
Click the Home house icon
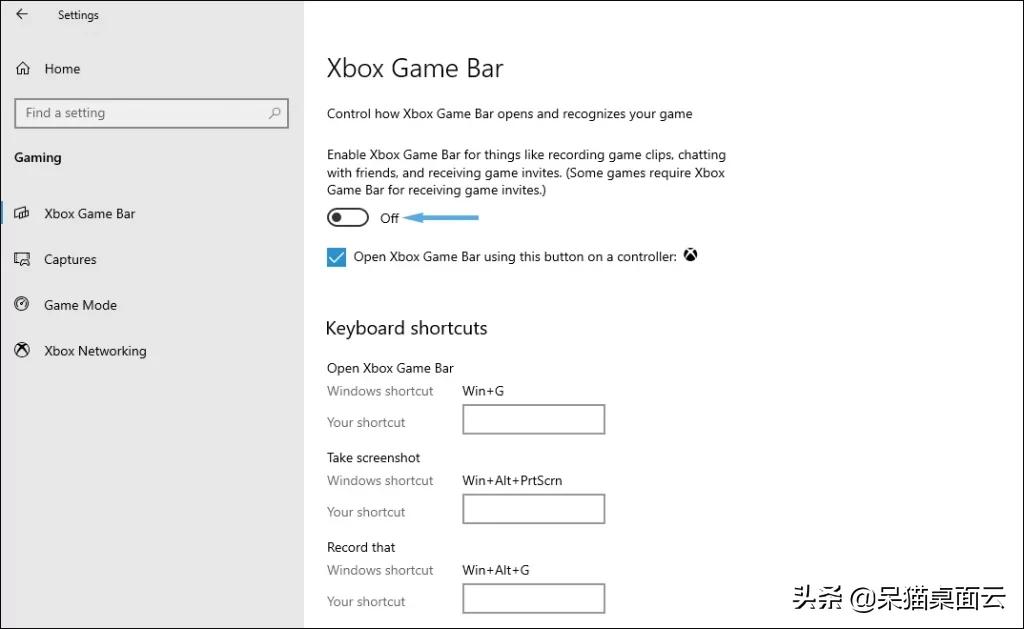coord(23,69)
